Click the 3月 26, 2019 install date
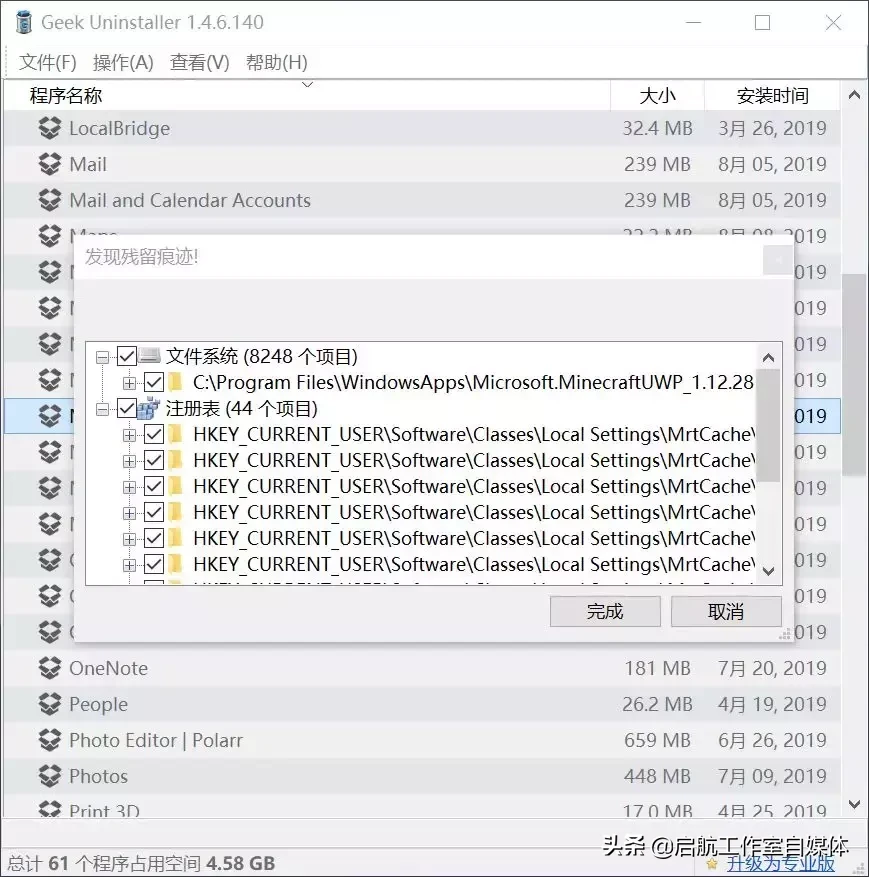The width and height of the screenshot is (869, 877). pyautogui.click(x=772, y=128)
